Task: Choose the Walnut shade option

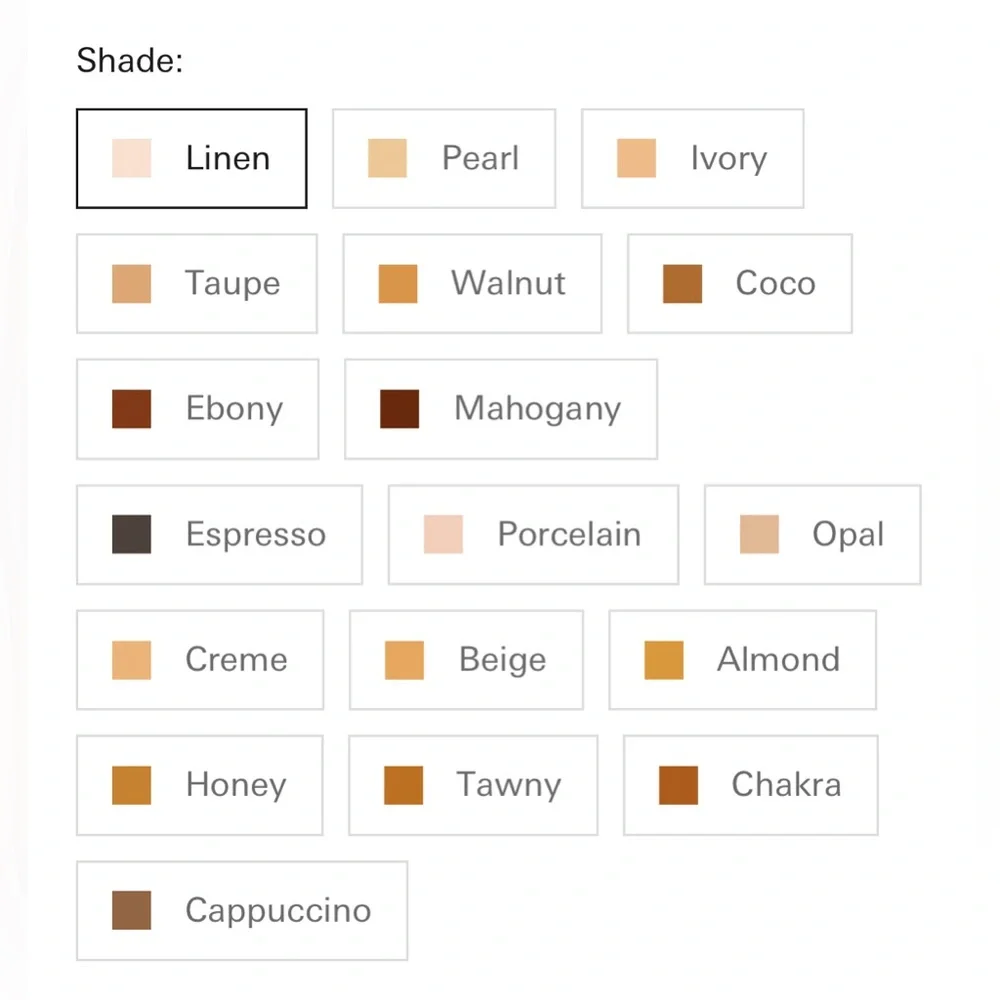Action: click(x=473, y=283)
